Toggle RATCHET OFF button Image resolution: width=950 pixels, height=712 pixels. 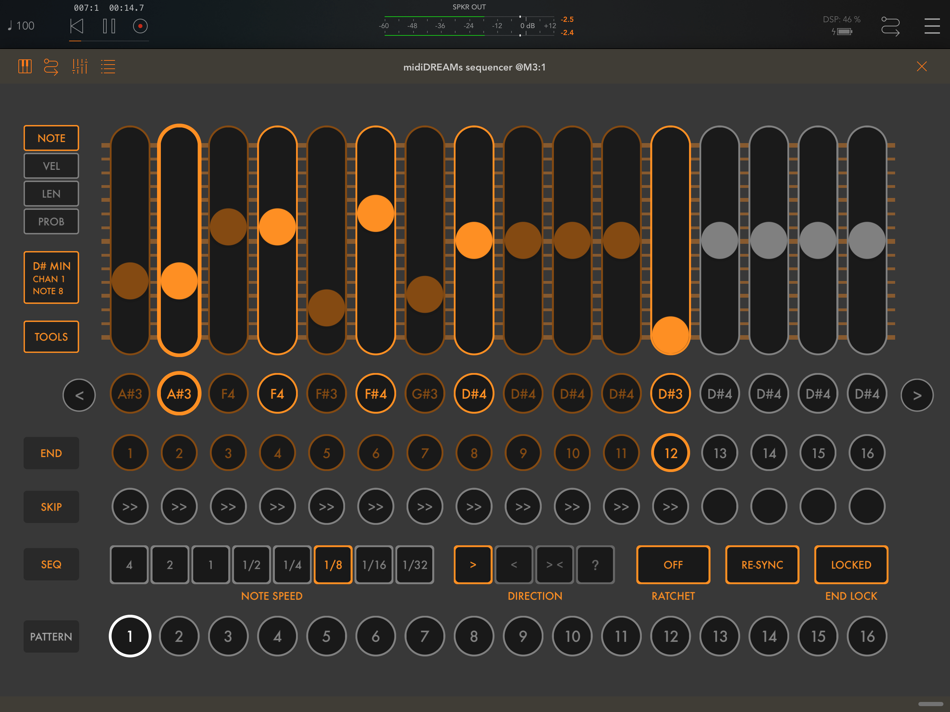coord(673,565)
